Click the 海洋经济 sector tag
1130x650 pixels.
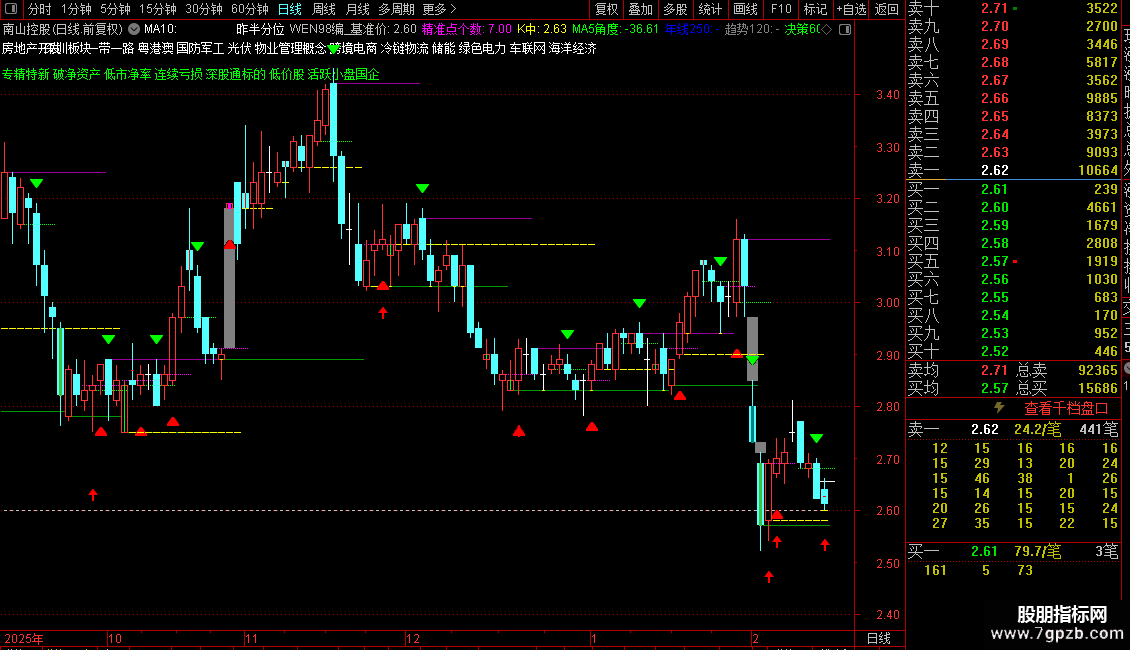tap(572, 48)
